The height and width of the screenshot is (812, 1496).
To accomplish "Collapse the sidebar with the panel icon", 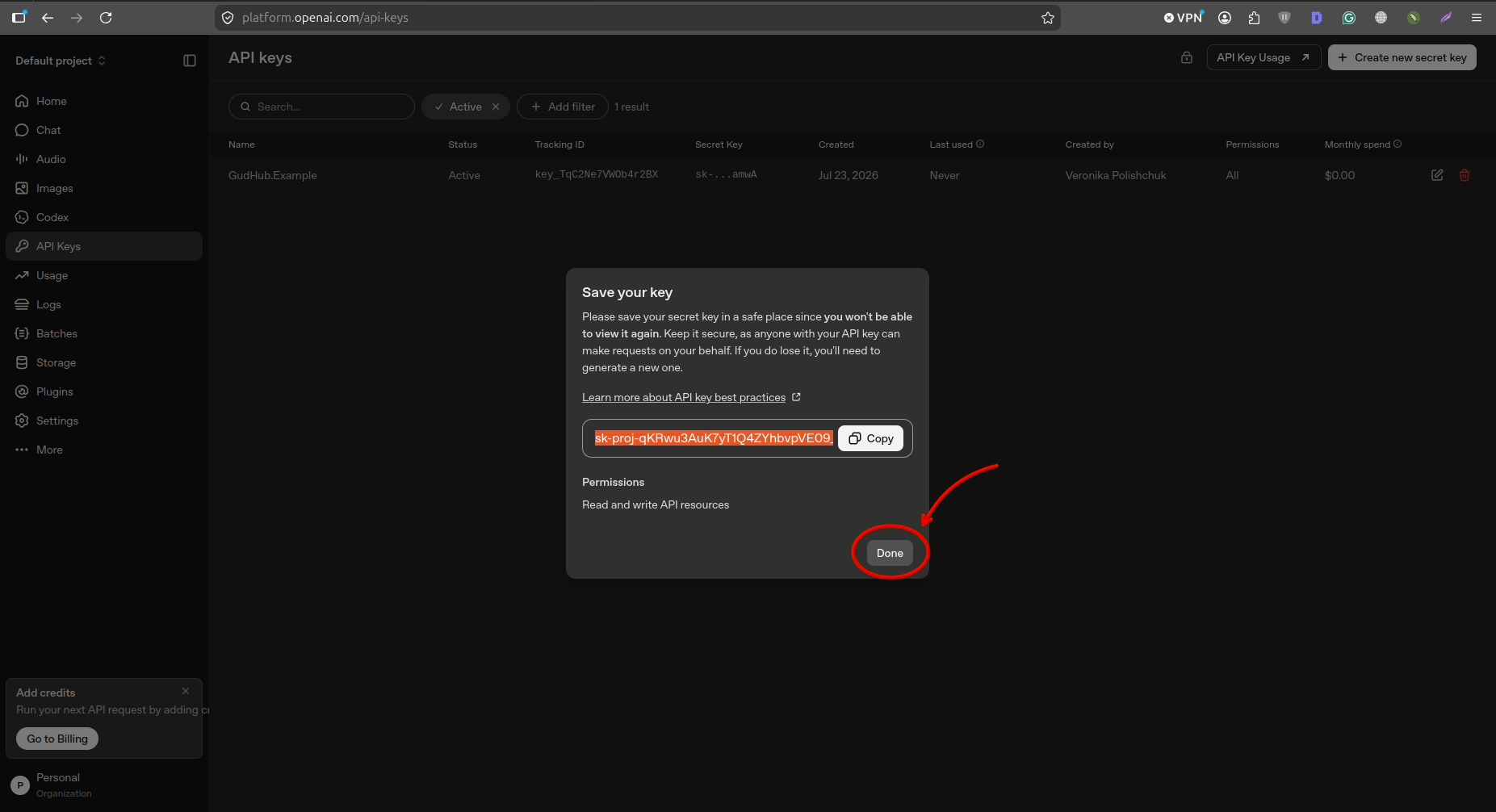I will pyautogui.click(x=190, y=61).
